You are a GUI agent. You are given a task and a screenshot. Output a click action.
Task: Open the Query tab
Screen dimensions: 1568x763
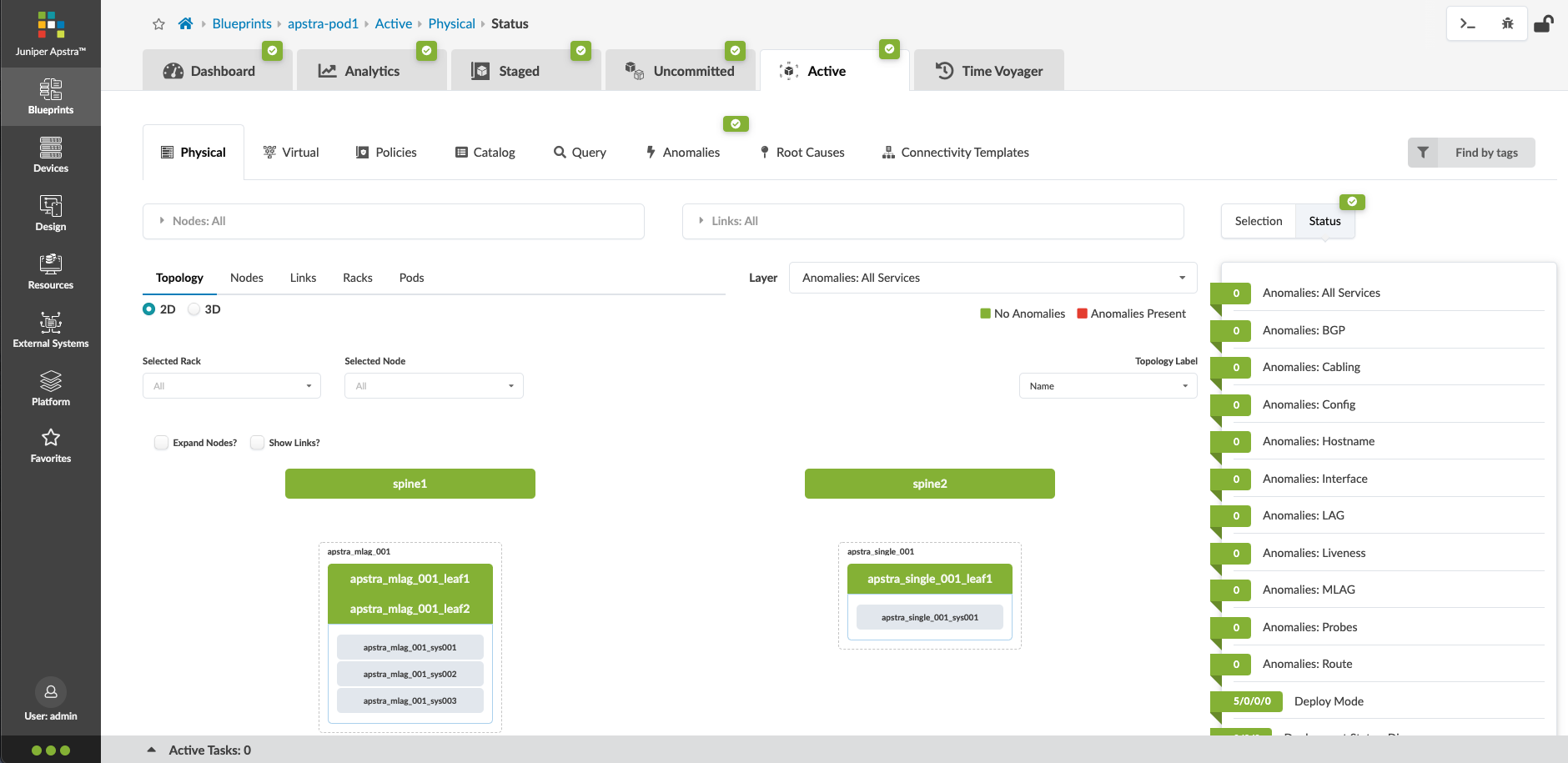pos(580,153)
